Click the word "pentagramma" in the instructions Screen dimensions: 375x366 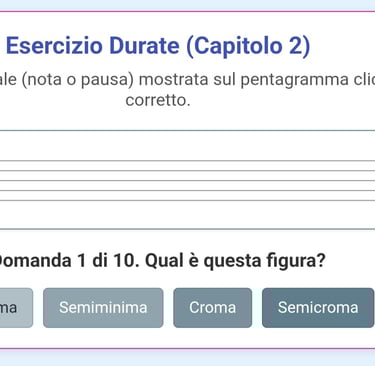tap(294, 80)
